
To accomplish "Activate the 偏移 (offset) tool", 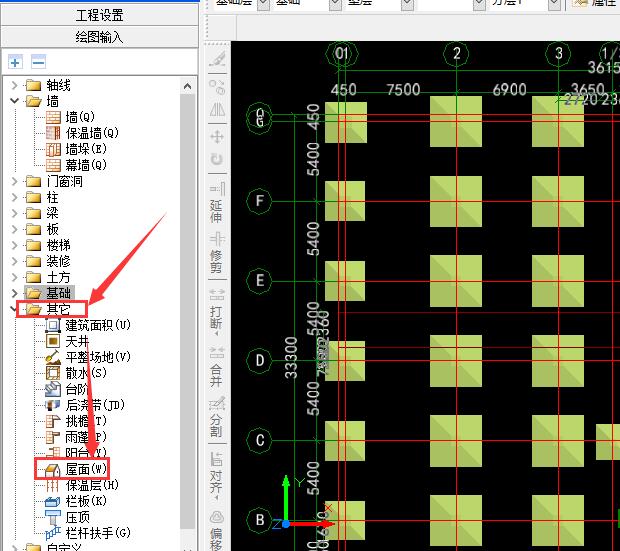I will 217,530.
